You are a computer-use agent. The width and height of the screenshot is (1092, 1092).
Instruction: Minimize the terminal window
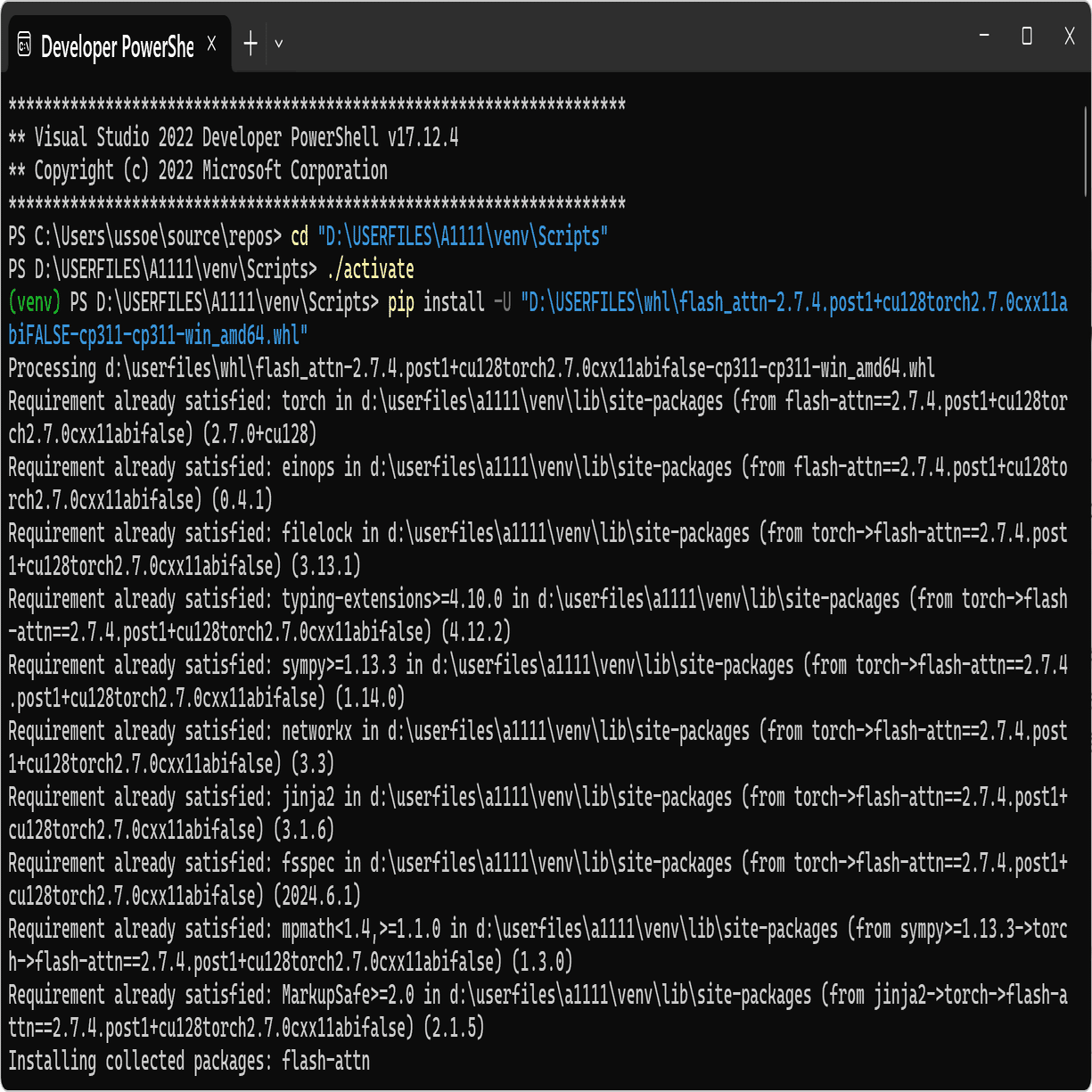[x=984, y=36]
